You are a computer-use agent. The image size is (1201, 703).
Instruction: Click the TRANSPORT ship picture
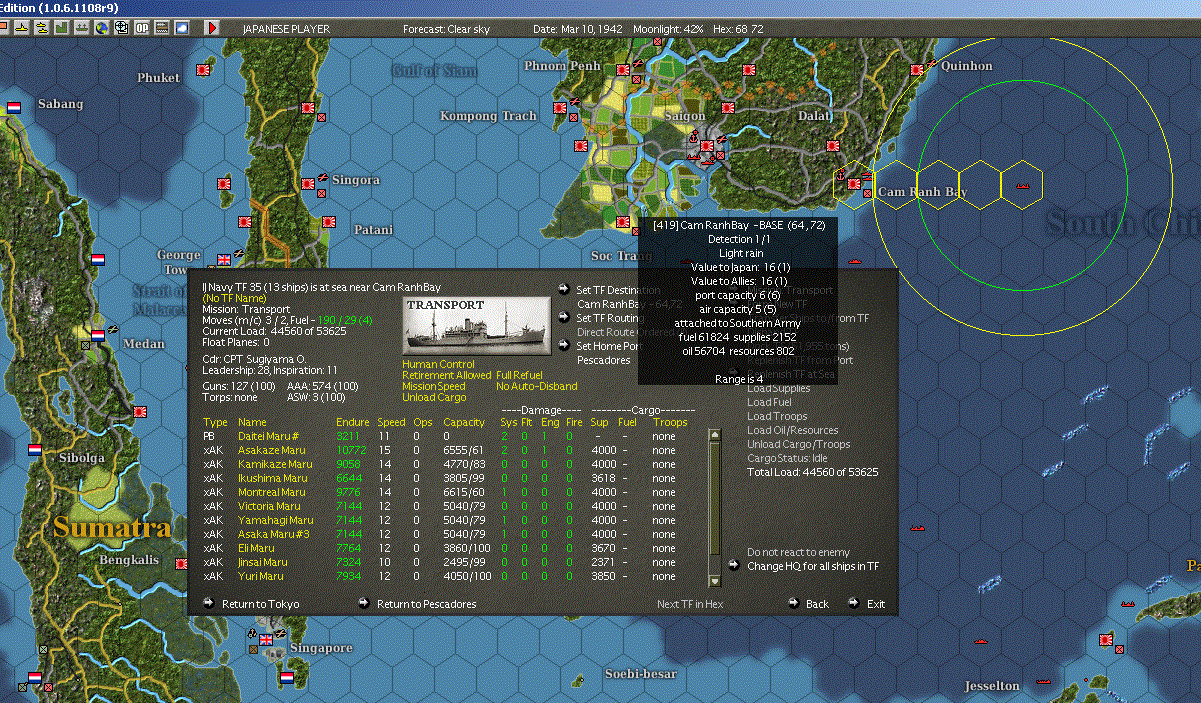click(476, 325)
